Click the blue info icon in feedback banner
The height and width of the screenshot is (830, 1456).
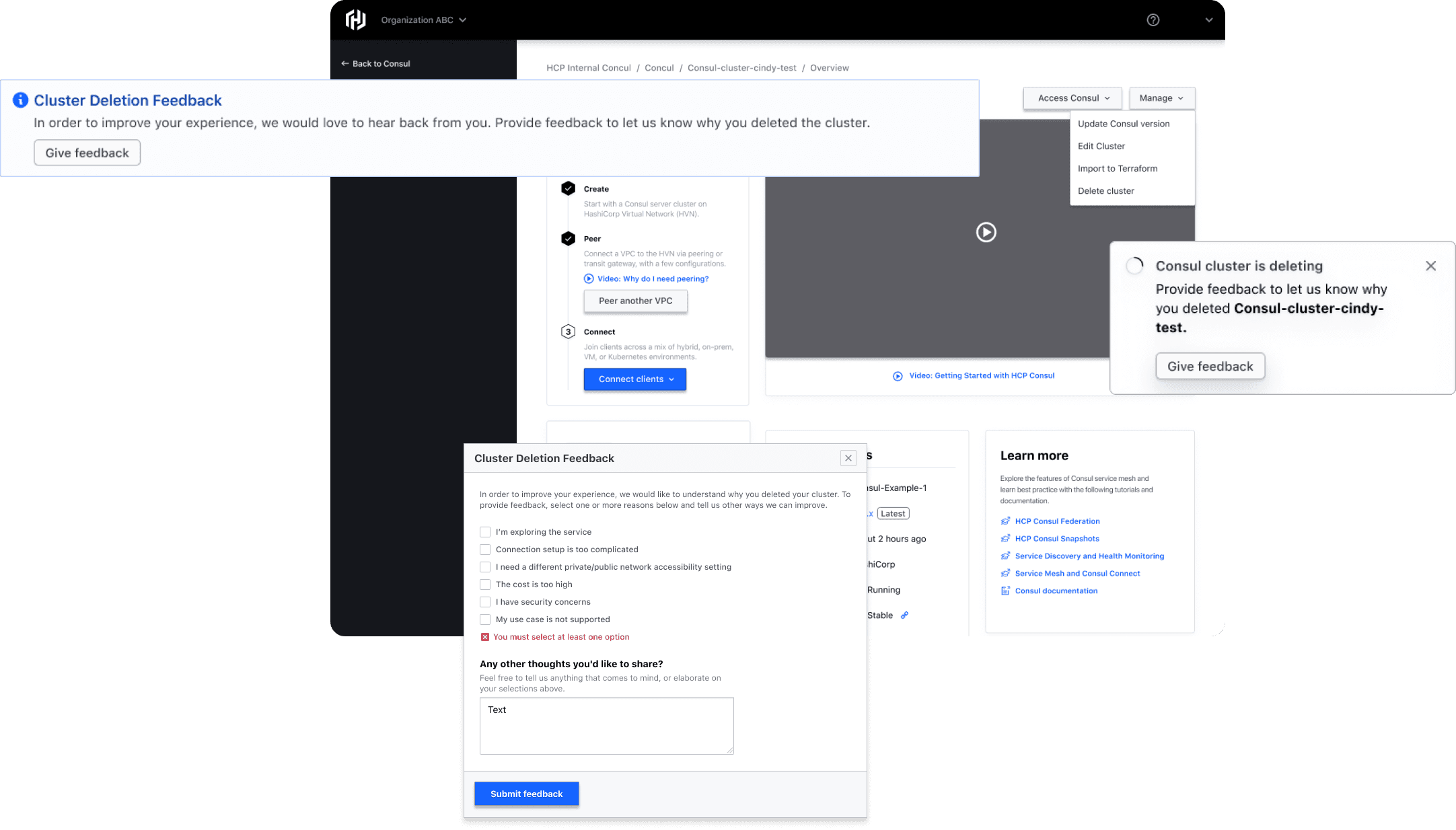21,100
